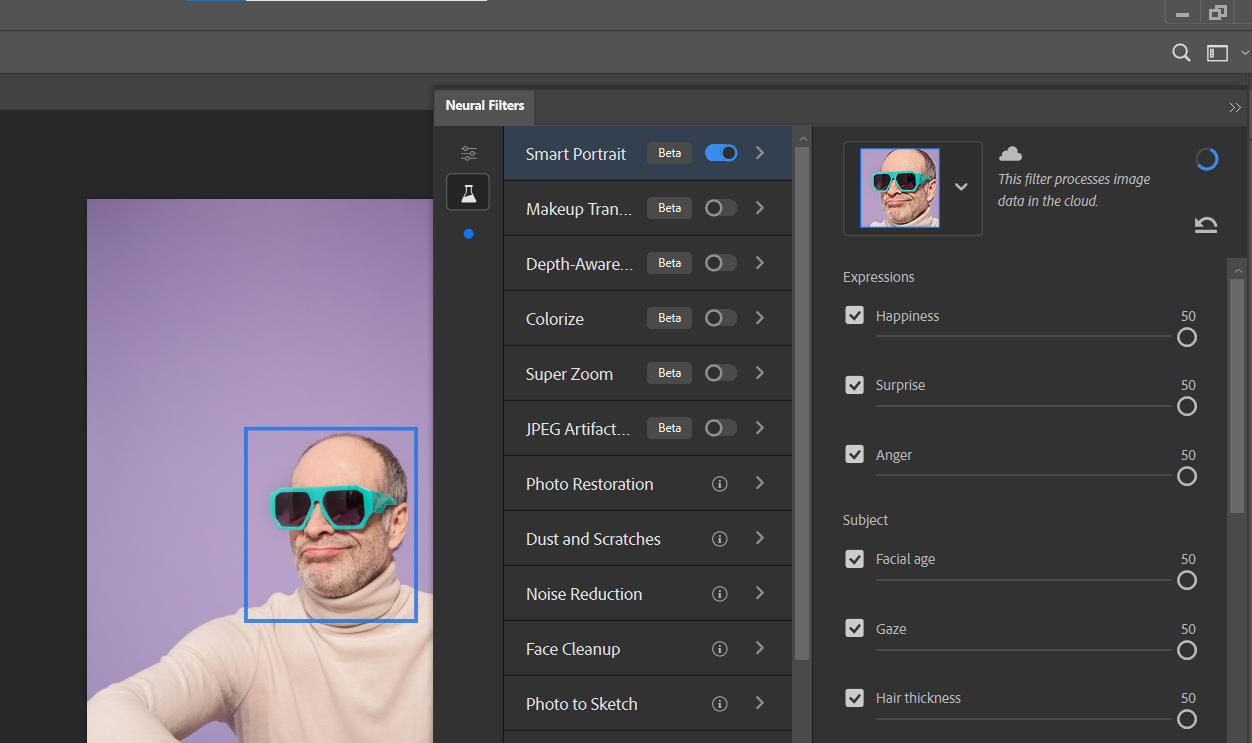The image size is (1252, 743).
Task: Enable the Colorize filter toggle
Action: 721,318
